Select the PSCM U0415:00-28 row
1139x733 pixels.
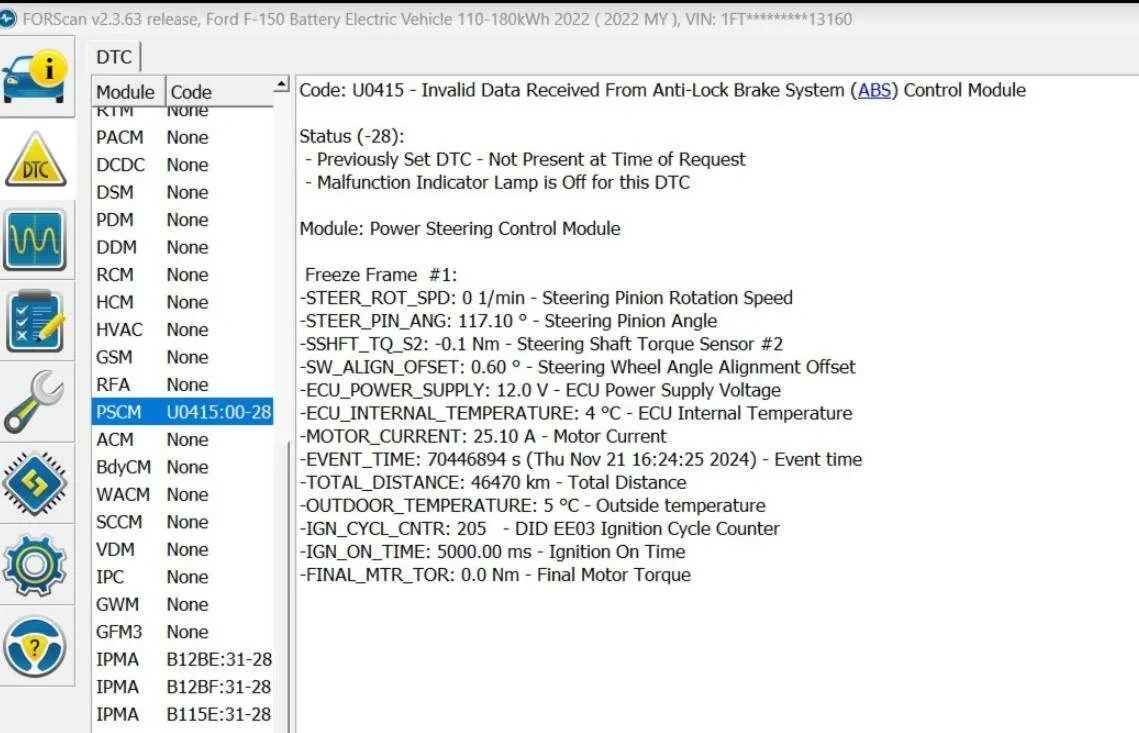[182, 412]
